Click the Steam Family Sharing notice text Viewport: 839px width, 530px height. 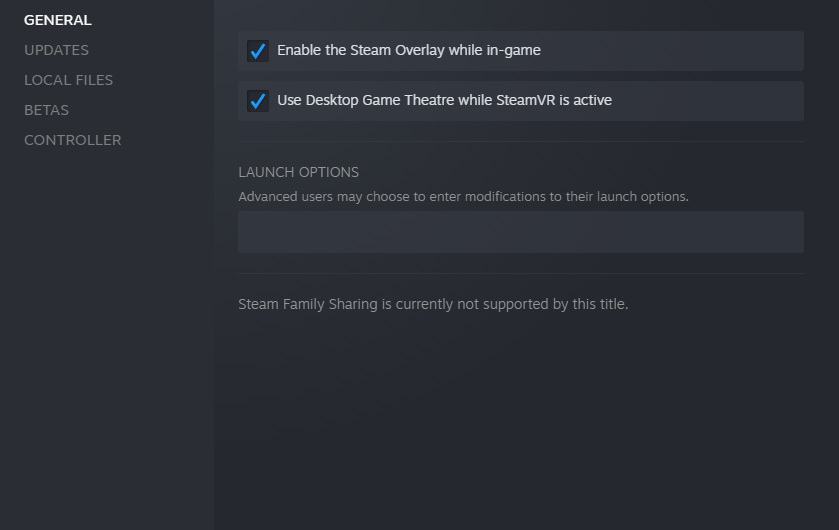coord(432,304)
